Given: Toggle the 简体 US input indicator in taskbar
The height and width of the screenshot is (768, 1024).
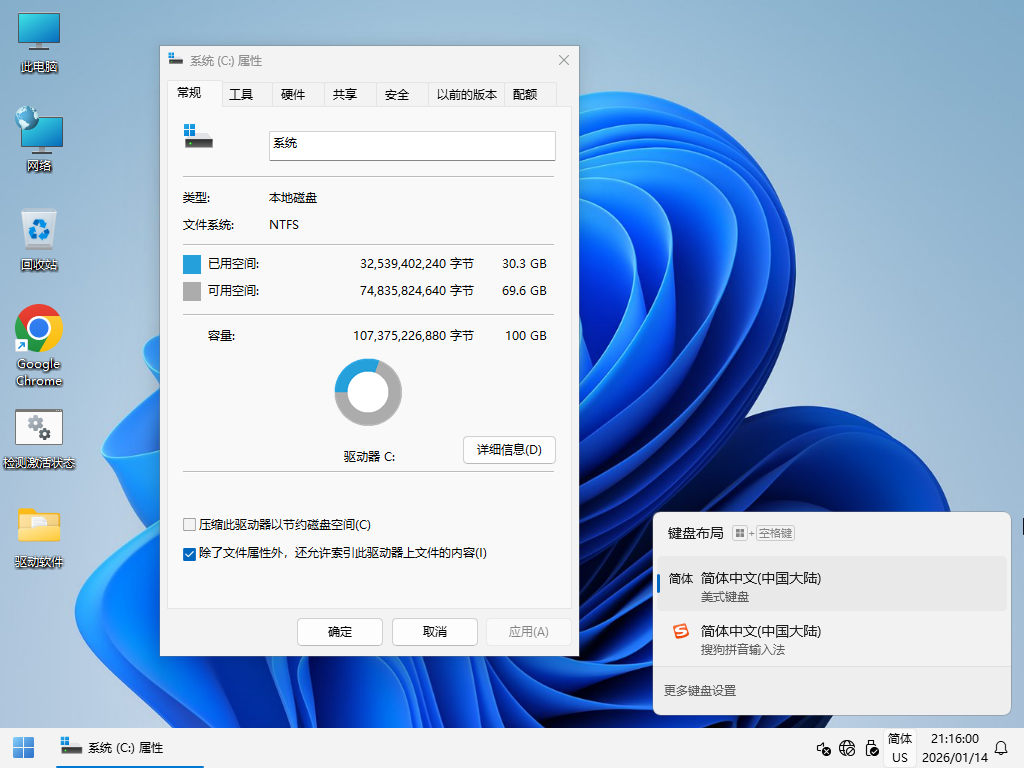Looking at the screenshot, I should (x=900, y=748).
